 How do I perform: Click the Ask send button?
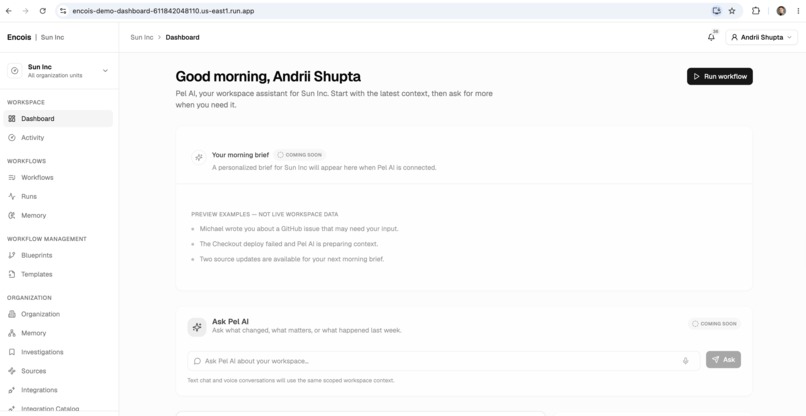pos(723,359)
